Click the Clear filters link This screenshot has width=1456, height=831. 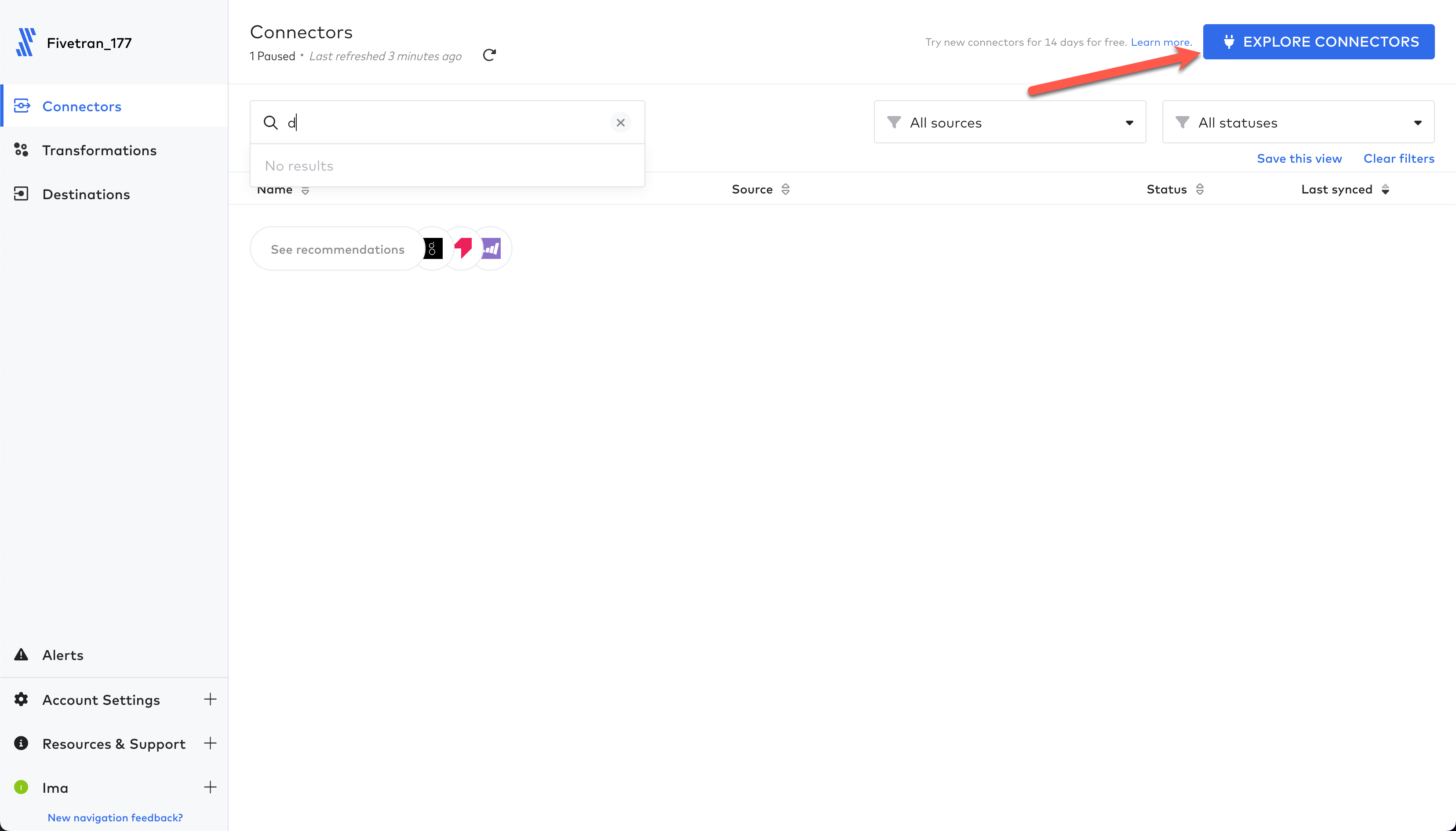1398,159
